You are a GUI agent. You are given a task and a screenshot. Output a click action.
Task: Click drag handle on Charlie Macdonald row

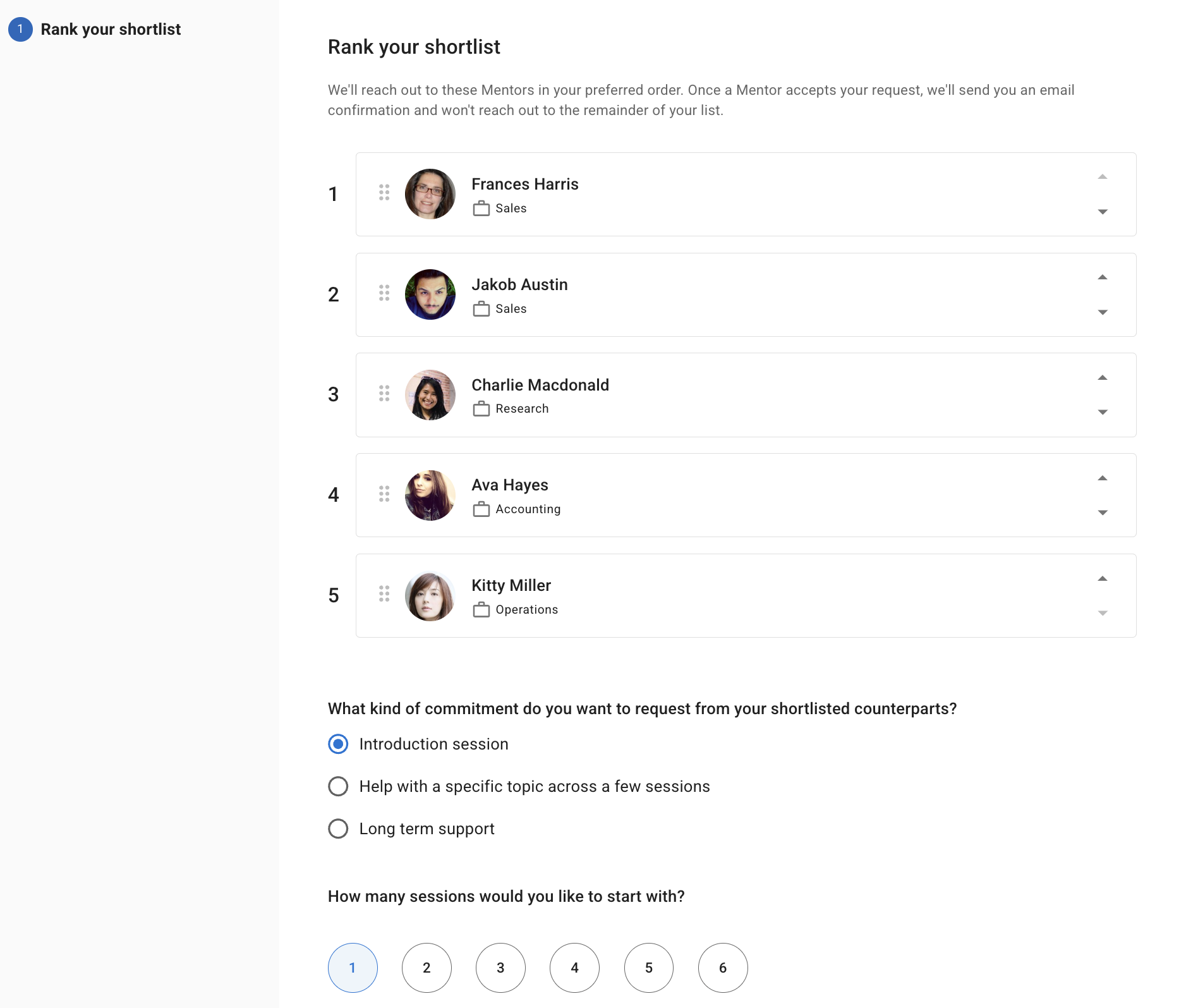[x=384, y=394]
